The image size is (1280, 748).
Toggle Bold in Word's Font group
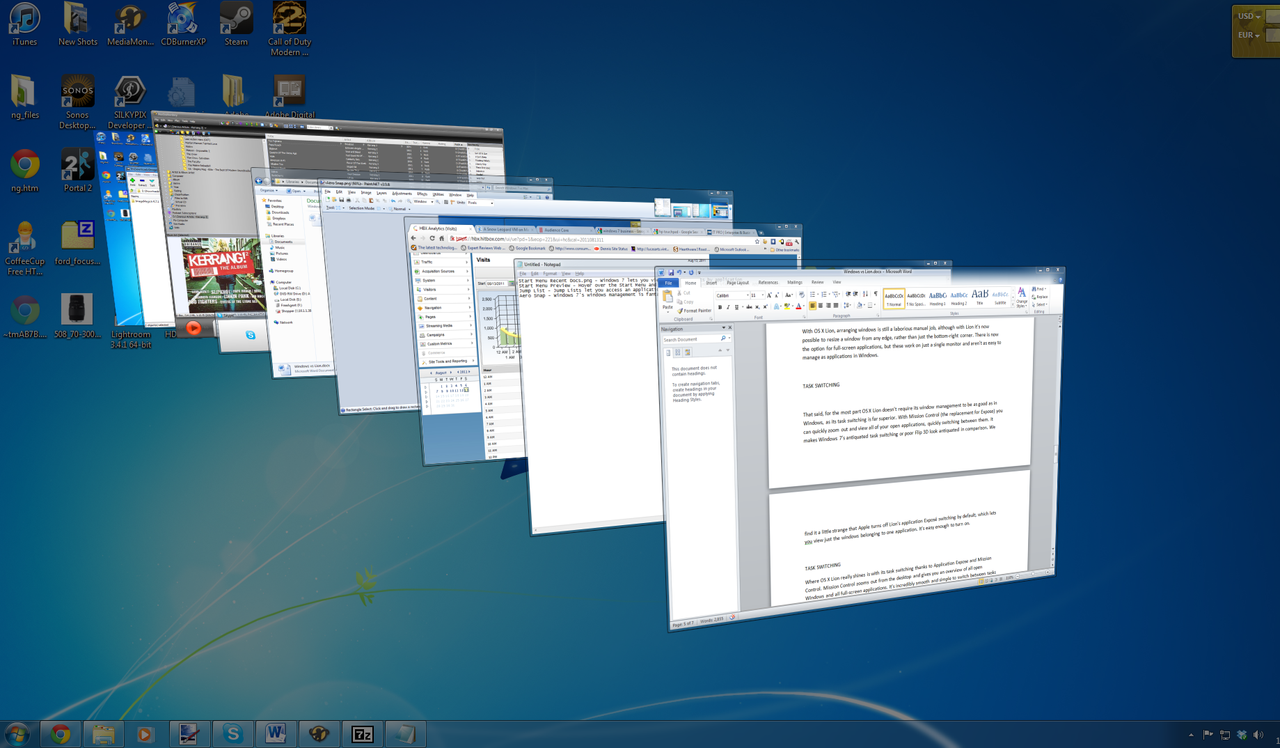pyautogui.click(x=720, y=307)
